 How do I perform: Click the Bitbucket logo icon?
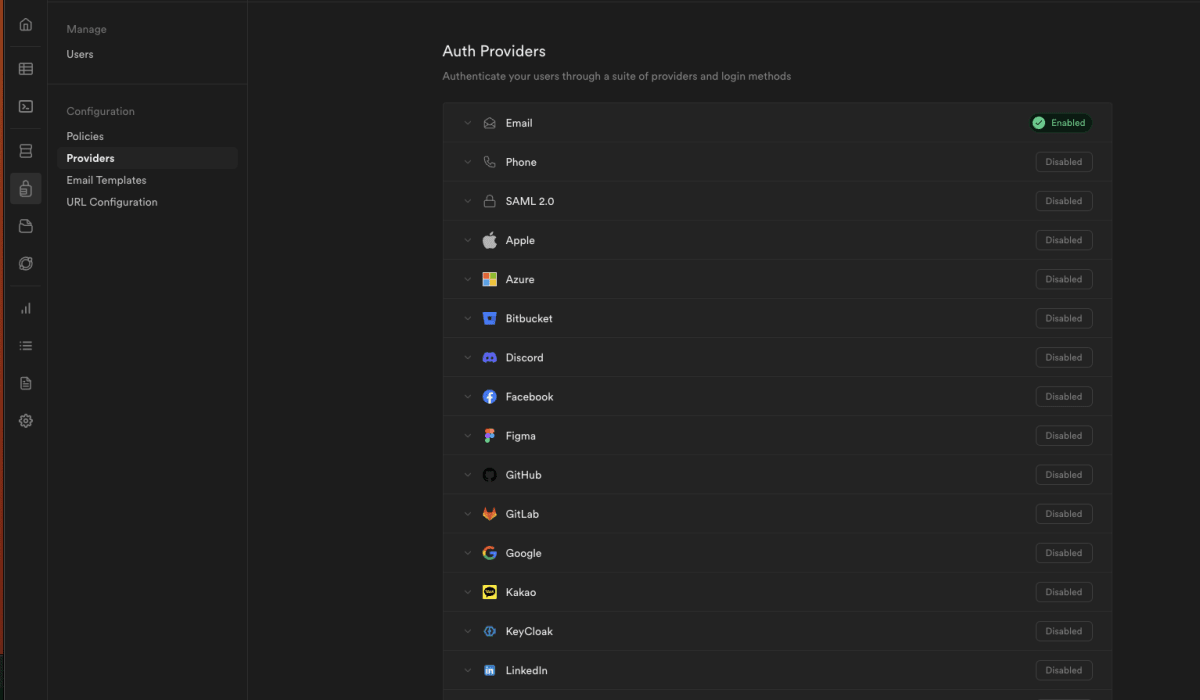tap(489, 318)
